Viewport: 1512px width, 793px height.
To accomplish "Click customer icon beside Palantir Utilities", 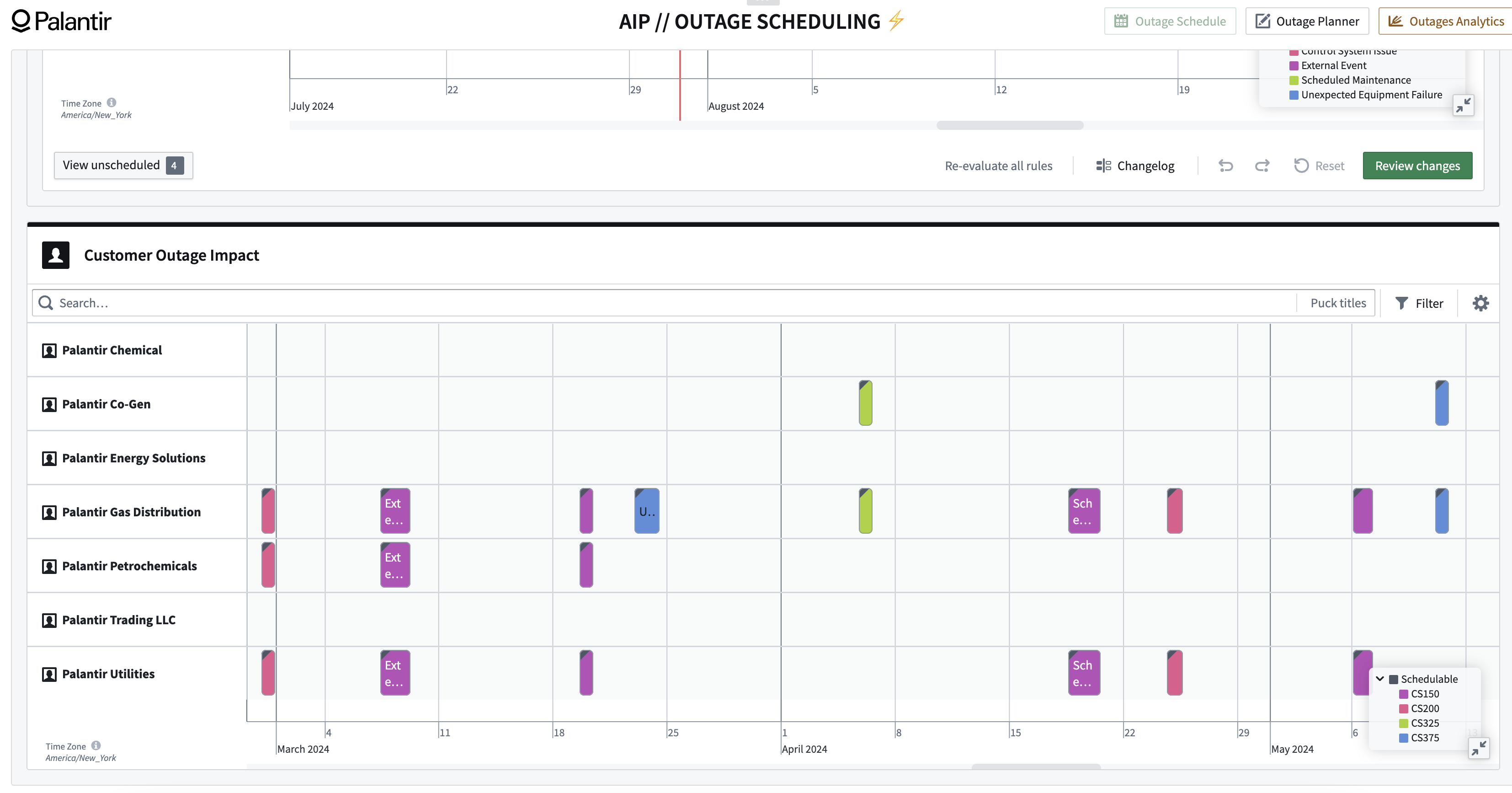I will coord(49,675).
